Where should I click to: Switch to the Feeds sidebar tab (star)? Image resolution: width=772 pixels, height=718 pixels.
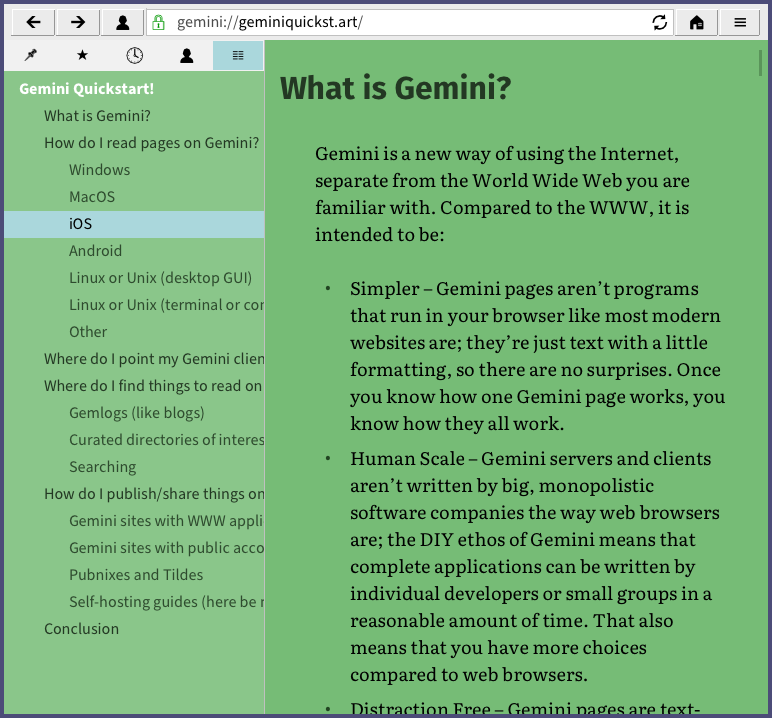[82, 56]
